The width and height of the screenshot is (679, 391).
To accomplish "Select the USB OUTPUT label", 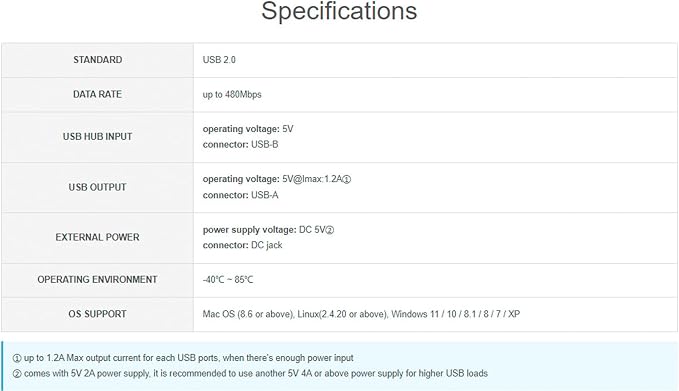I will (x=97, y=187).
